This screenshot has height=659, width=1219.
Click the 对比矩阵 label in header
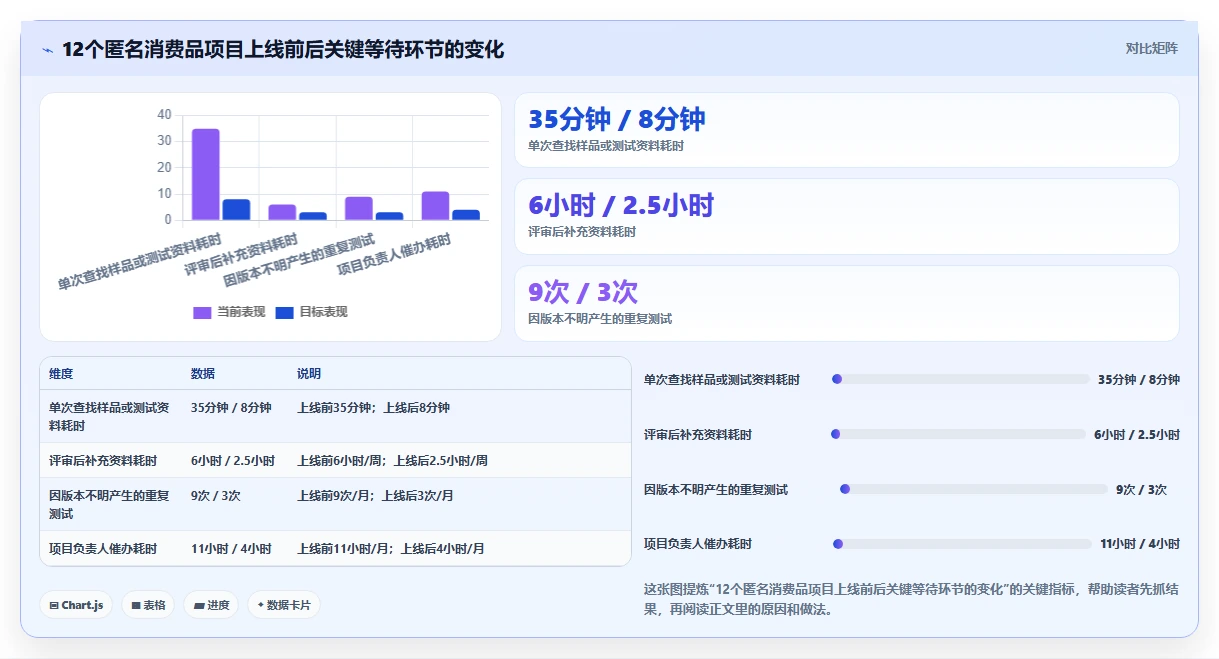[x=1152, y=48]
